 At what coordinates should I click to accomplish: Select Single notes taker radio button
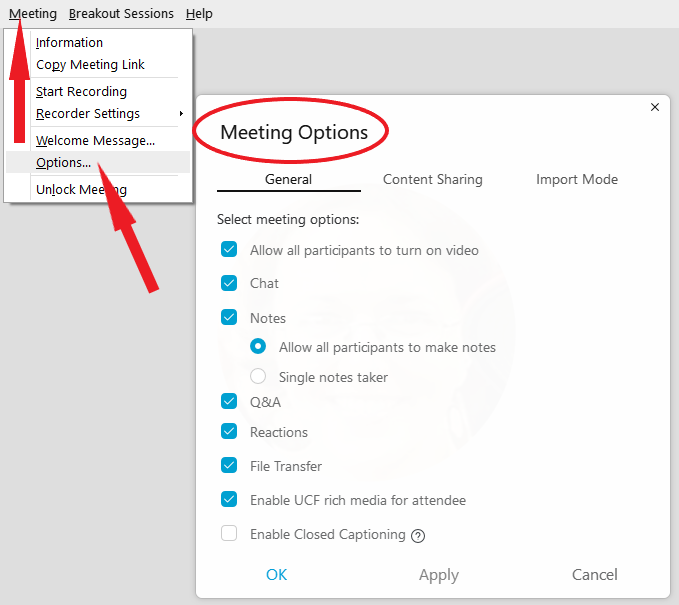pyautogui.click(x=258, y=376)
